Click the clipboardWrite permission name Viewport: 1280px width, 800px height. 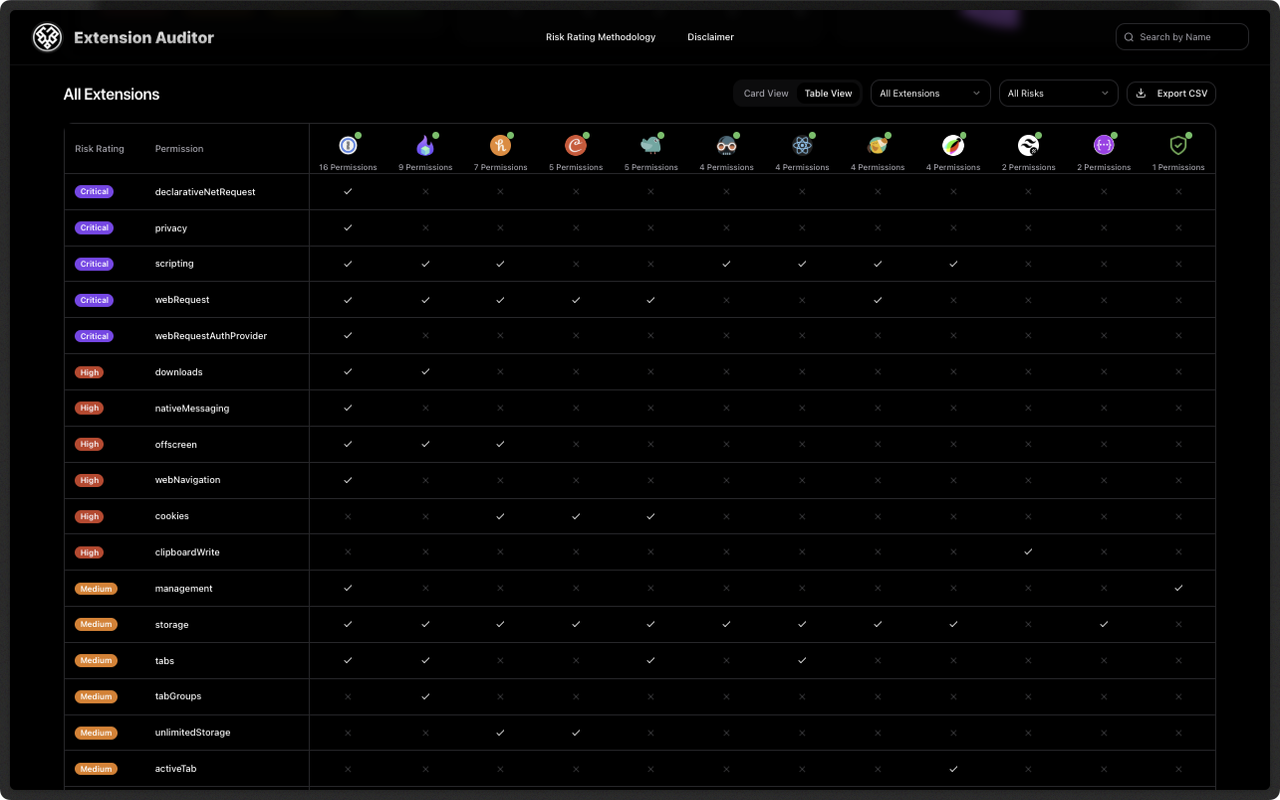point(187,552)
